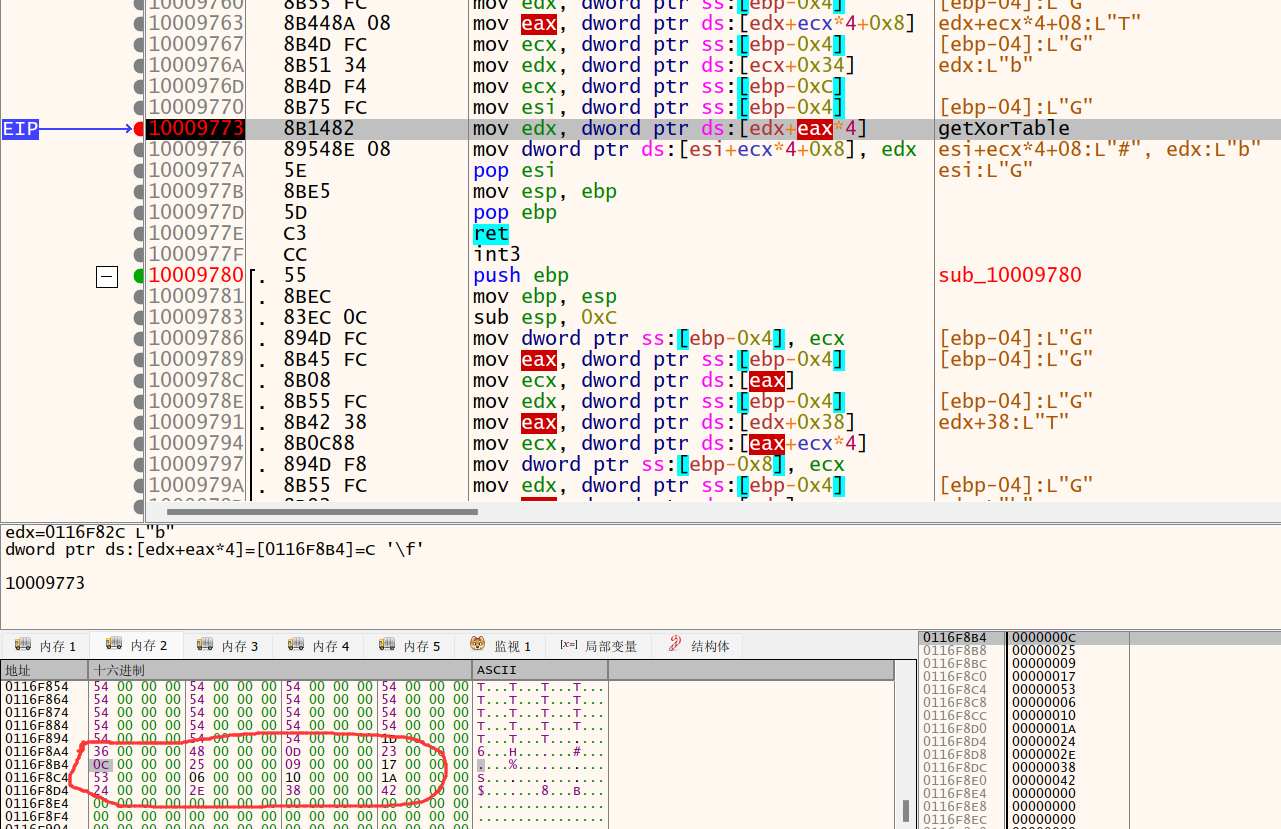The width and height of the screenshot is (1281, 829).
Task: Click bytes 8B1482 on current instruction row
Action: pyautogui.click(x=319, y=129)
